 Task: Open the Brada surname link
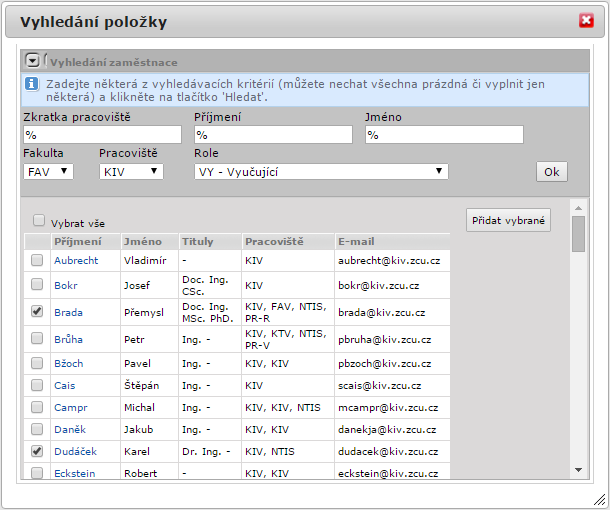[x=68, y=312]
